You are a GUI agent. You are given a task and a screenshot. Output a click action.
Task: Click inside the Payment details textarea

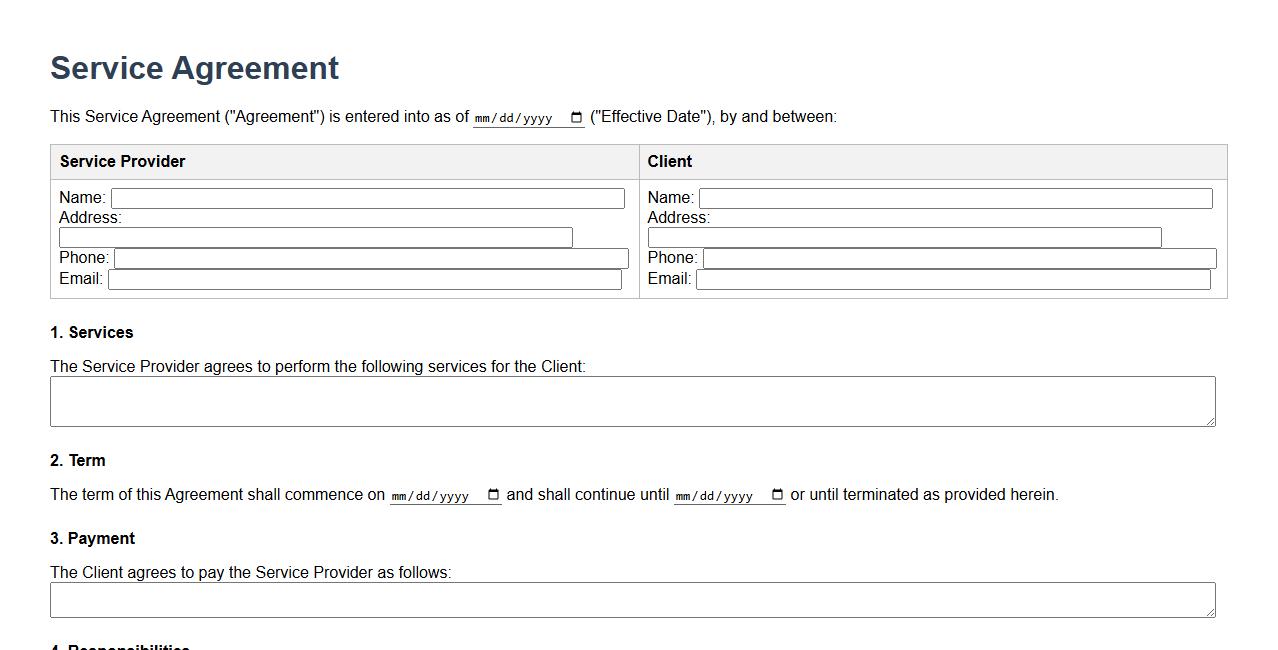(x=632, y=599)
